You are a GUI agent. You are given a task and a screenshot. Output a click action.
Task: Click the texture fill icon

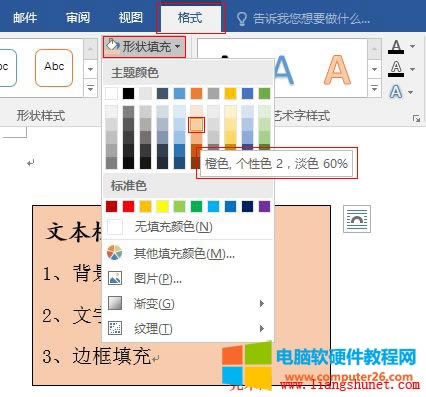point(115,328)
